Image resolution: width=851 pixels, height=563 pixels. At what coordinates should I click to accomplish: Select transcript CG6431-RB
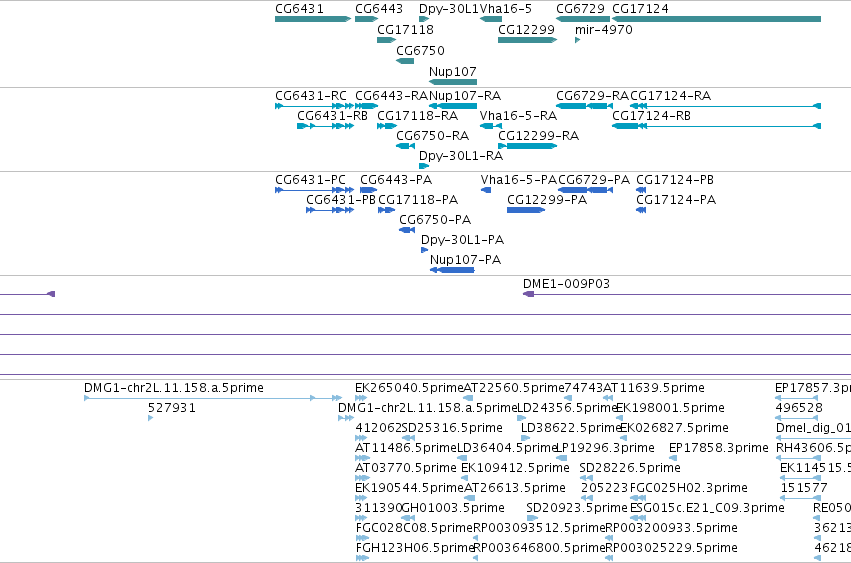[326, 126]
